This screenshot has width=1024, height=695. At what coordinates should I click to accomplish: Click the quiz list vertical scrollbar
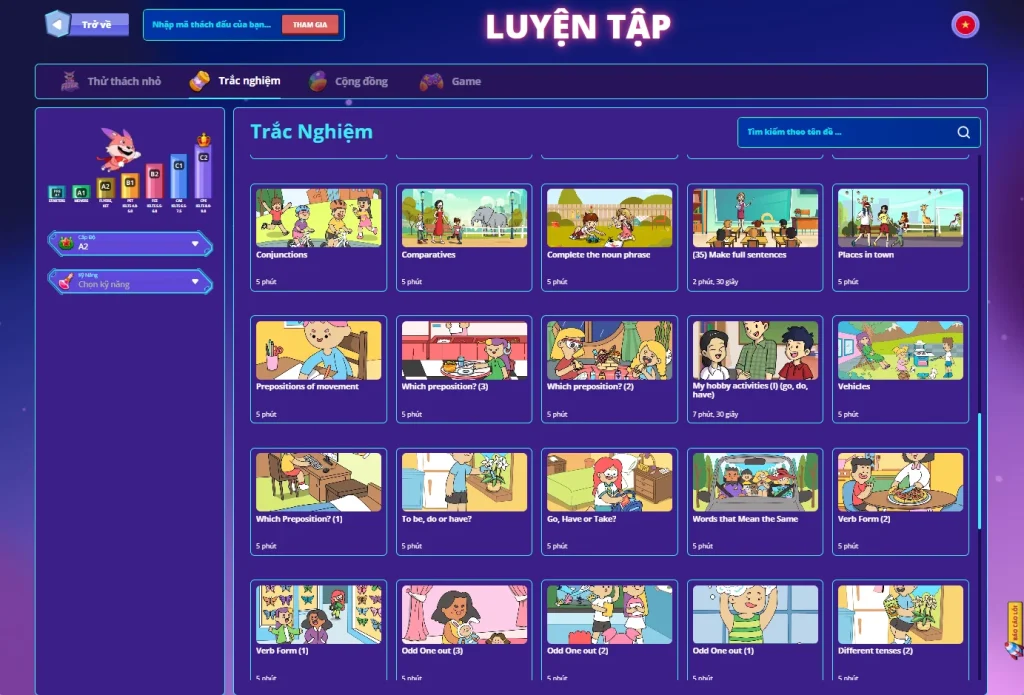[x=979, y=470]
